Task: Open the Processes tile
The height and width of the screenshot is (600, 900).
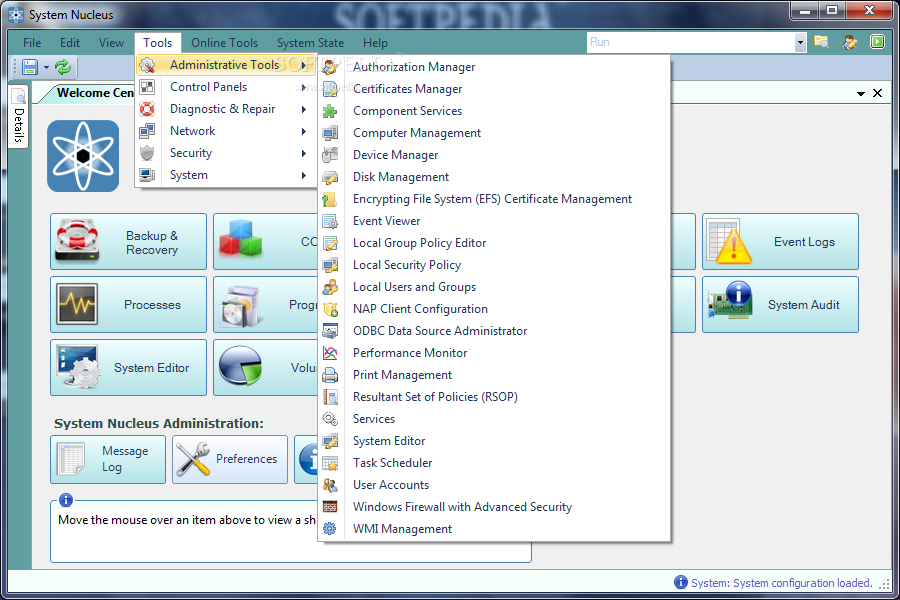Action: click(129, 305)
